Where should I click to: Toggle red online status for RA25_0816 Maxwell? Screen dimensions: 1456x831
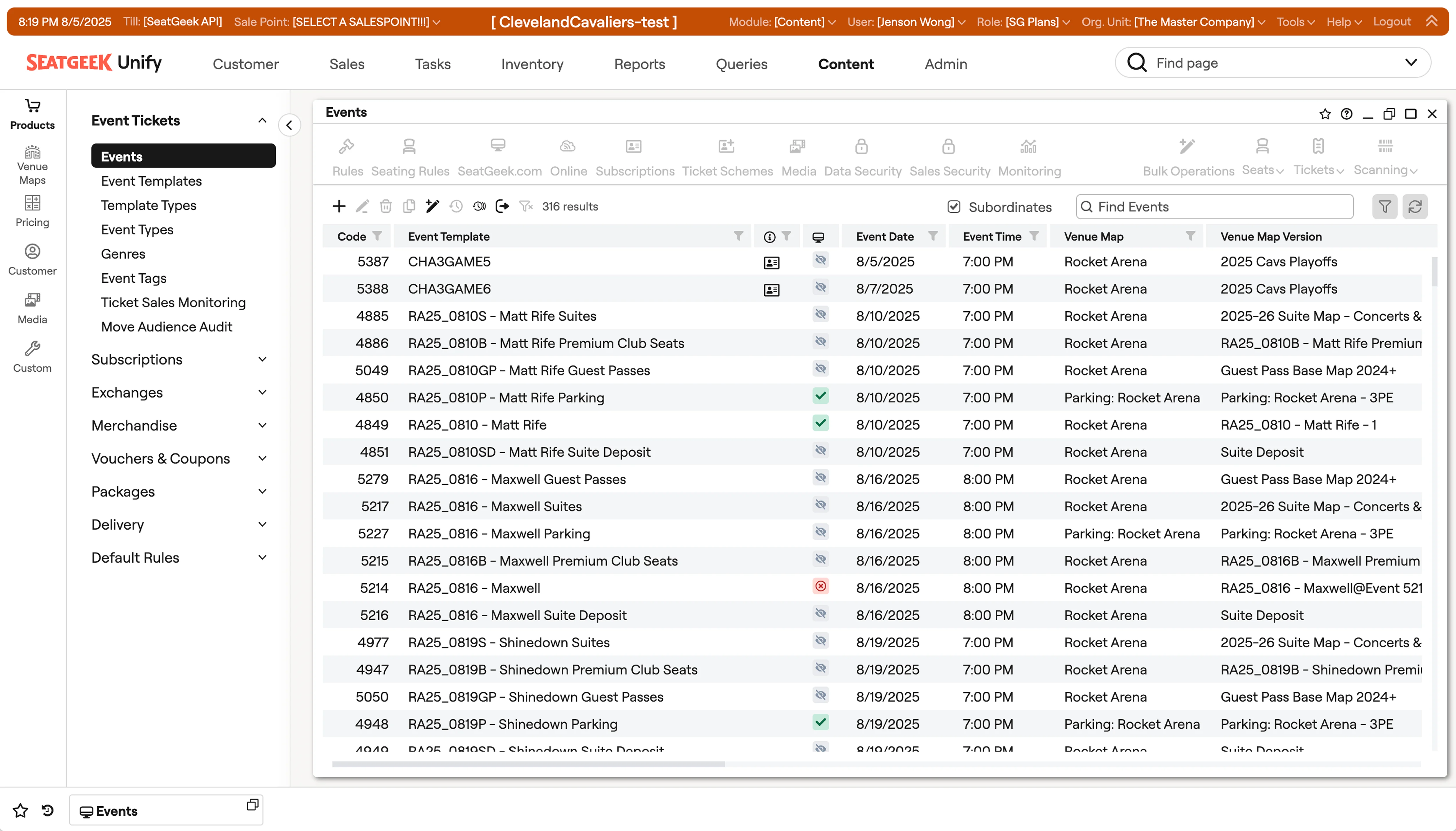coord(821,587)
